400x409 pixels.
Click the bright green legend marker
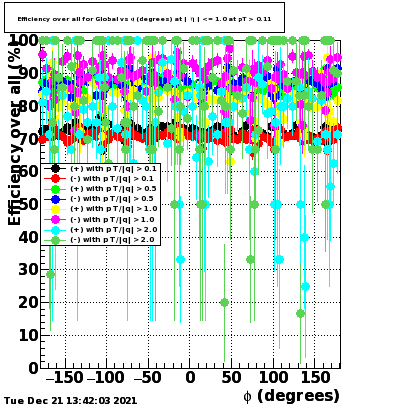[56, 189]
